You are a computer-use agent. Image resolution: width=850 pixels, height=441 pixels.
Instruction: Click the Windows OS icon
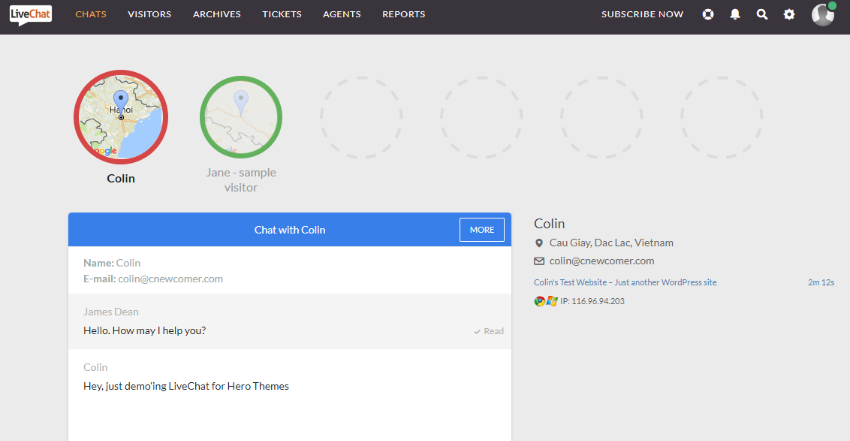click(x=552, y=301)
